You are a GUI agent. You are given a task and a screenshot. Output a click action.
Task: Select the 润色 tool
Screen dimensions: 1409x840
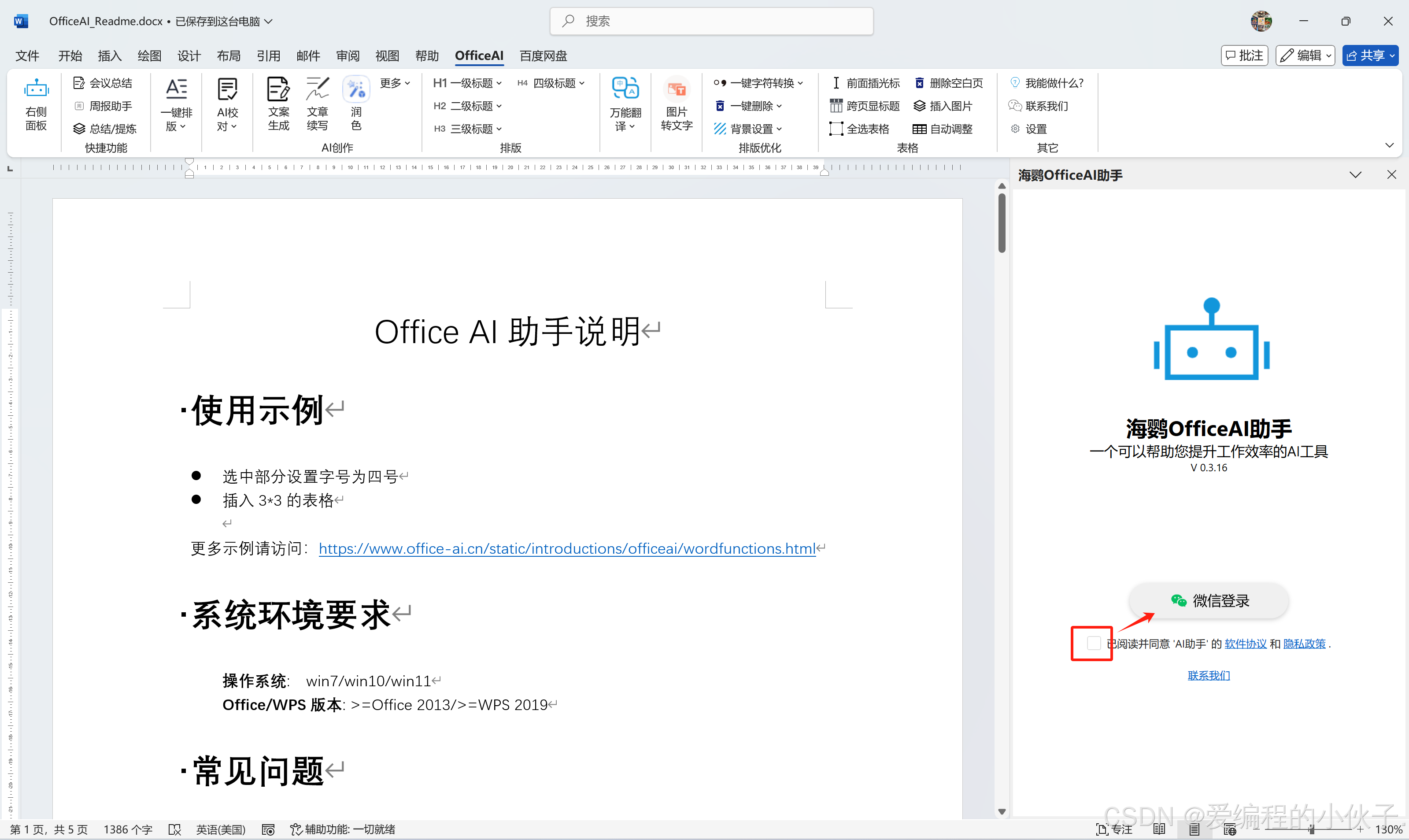pos(356,105)
